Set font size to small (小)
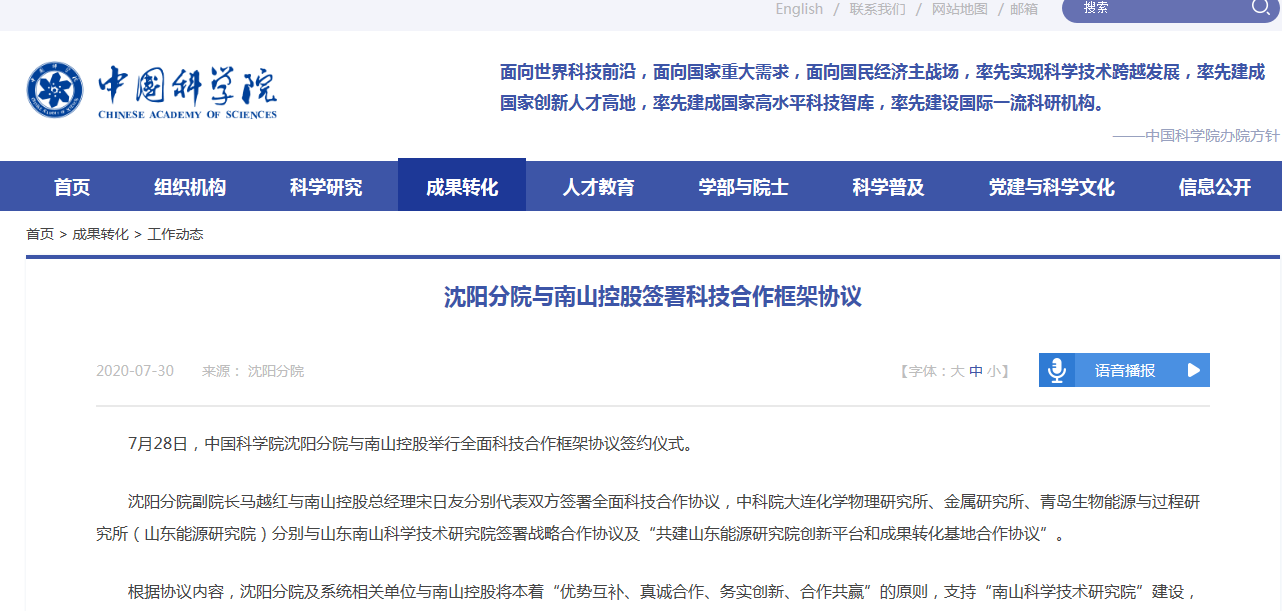The width and height of the screenshot is (1282, 611). (993, 371)
